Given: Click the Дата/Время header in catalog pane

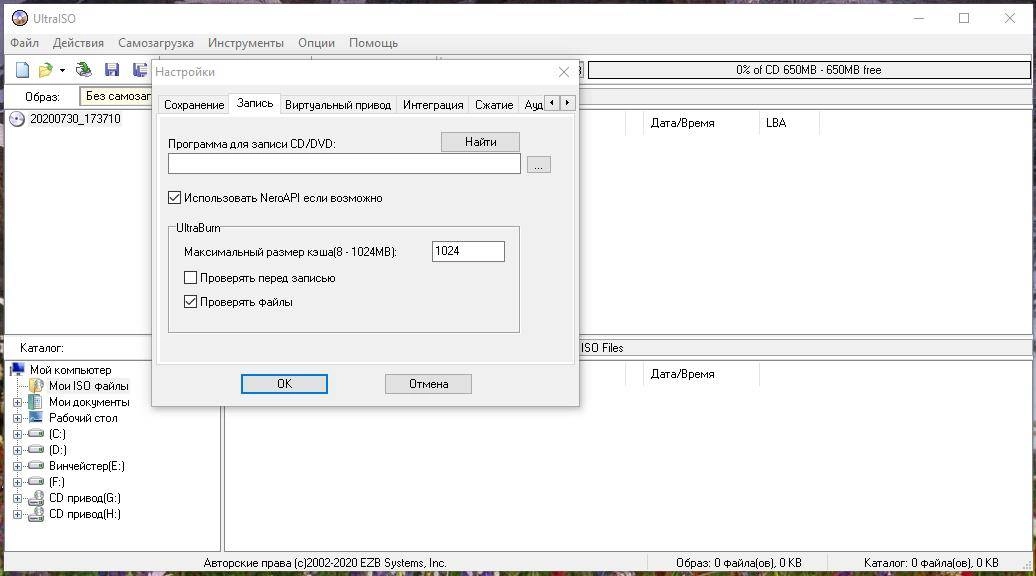Looking at the screenshot, I should click(702, 374).
